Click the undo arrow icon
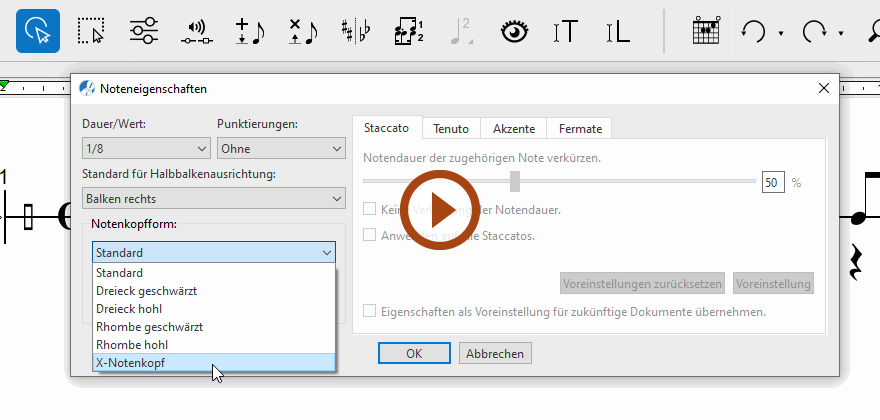880x420 pixels. 752,31
